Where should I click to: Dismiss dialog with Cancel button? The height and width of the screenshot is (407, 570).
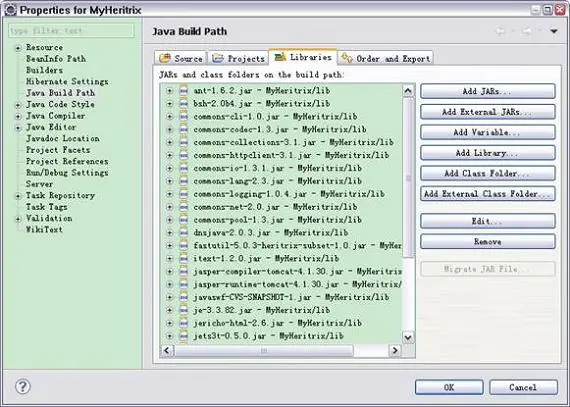(523, 387)
